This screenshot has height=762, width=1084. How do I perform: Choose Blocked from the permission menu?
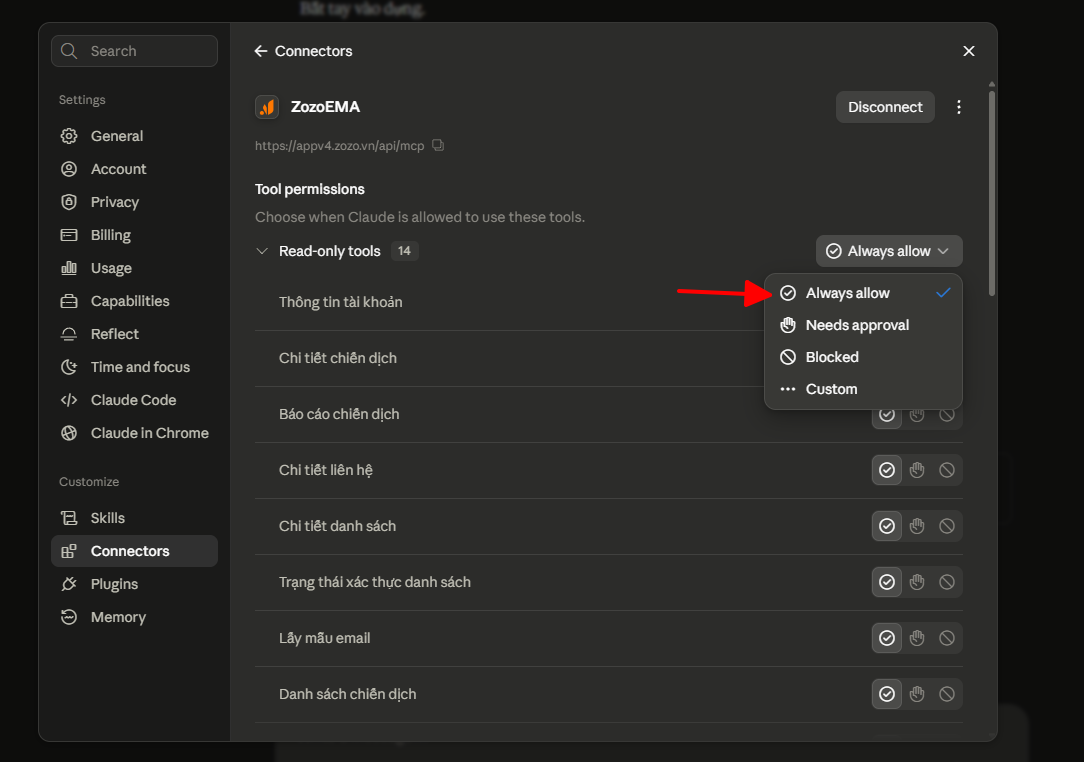(x=863, y=357)
